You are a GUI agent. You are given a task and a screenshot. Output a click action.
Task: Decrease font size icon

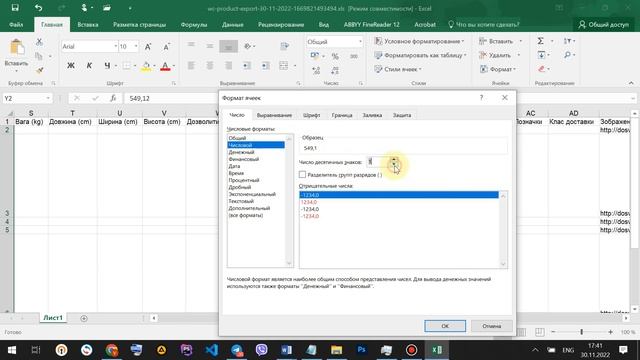click(x=166, y=47)
